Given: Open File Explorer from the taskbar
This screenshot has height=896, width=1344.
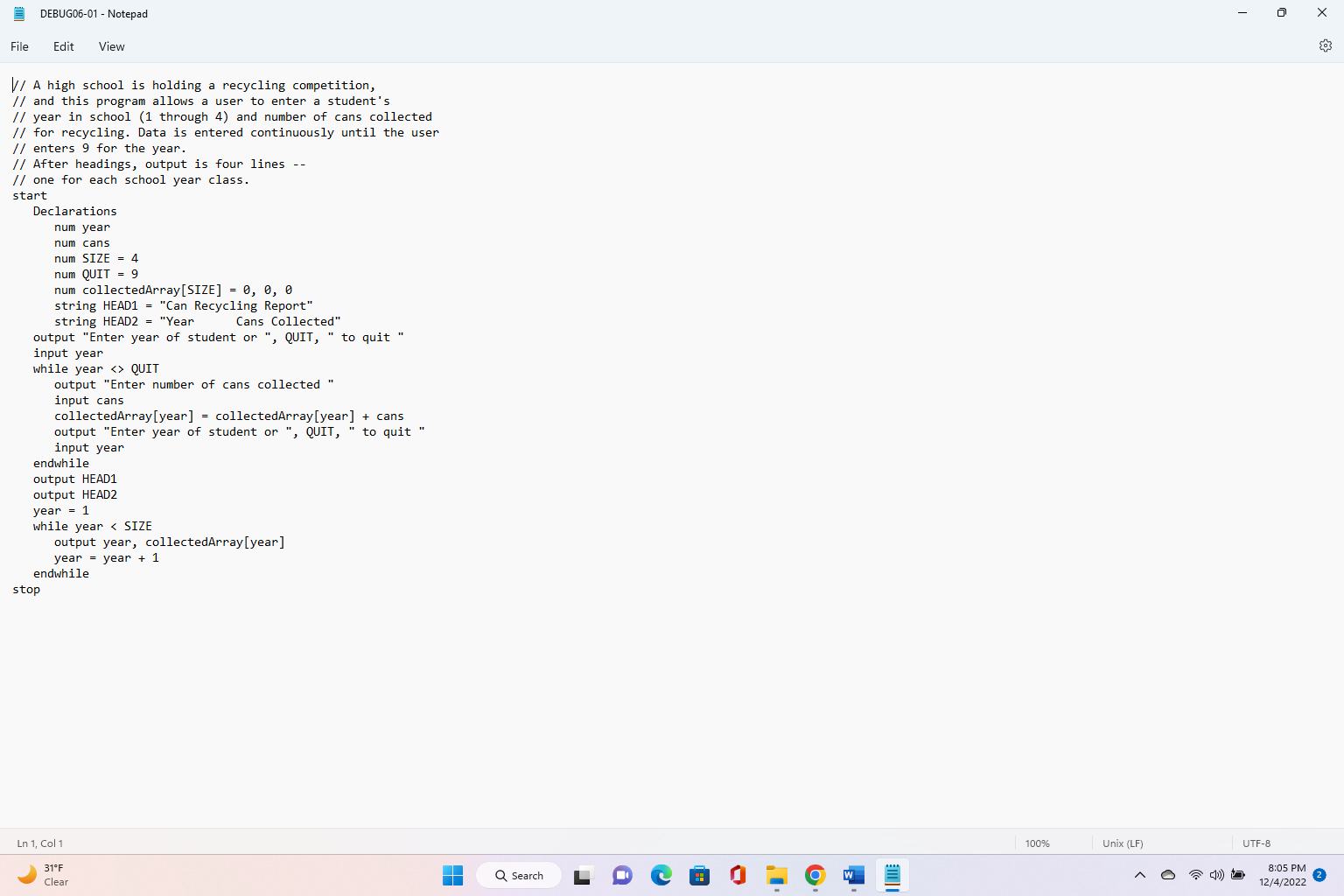Looking at the screenshot, I should [776, 875].
